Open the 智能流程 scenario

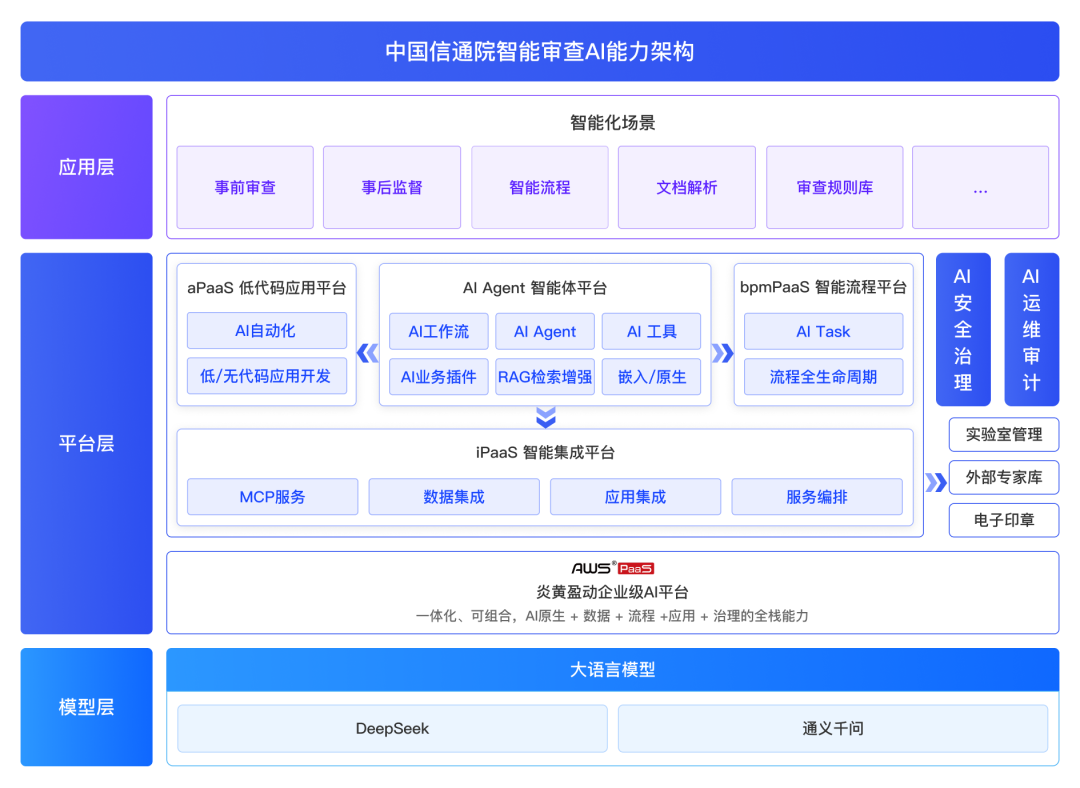click(x=539, y=188)
